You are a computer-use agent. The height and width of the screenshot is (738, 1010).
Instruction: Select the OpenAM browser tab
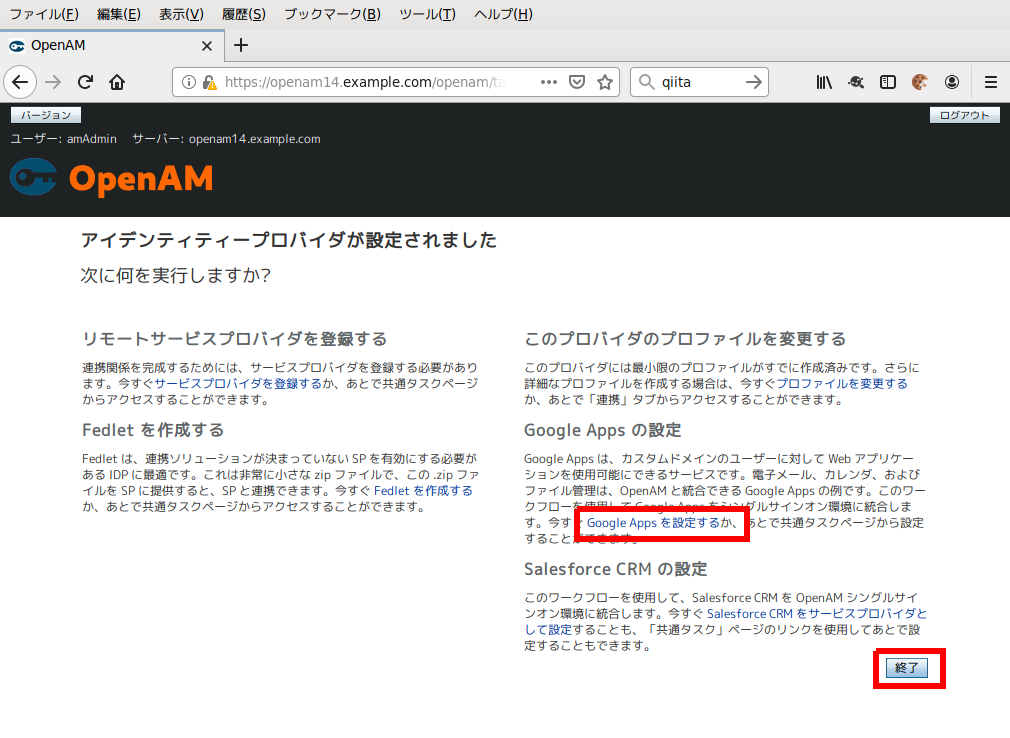pos(100,45)
